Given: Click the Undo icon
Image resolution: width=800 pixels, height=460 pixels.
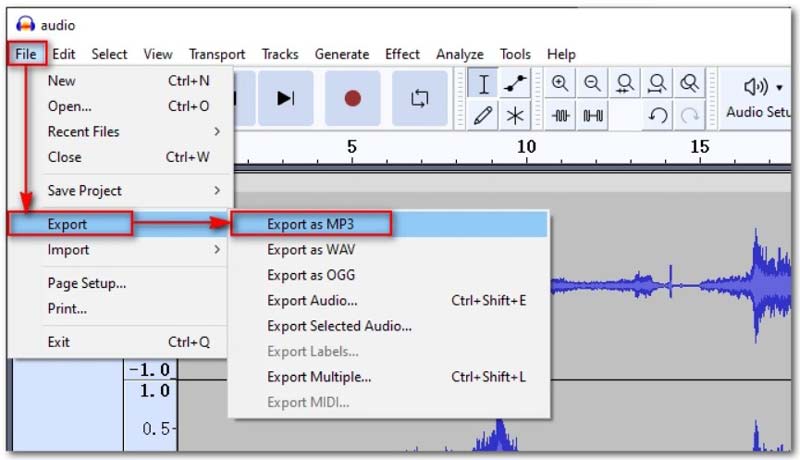Looking at the screenshot, I should (657, 116).
